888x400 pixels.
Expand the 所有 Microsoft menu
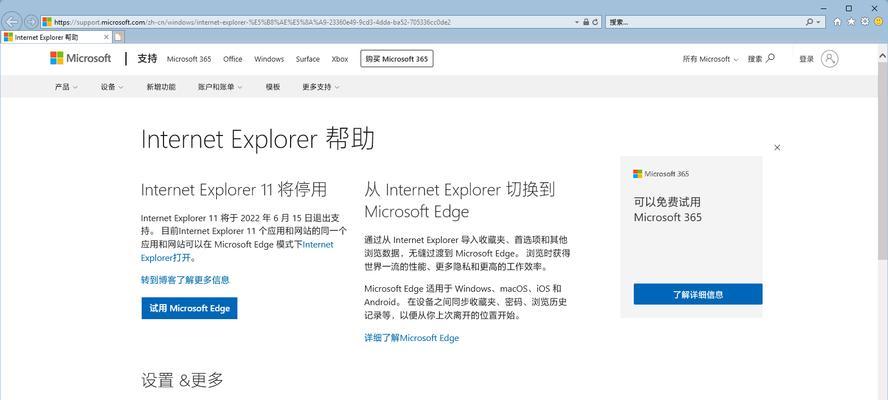tap(710, 59)
